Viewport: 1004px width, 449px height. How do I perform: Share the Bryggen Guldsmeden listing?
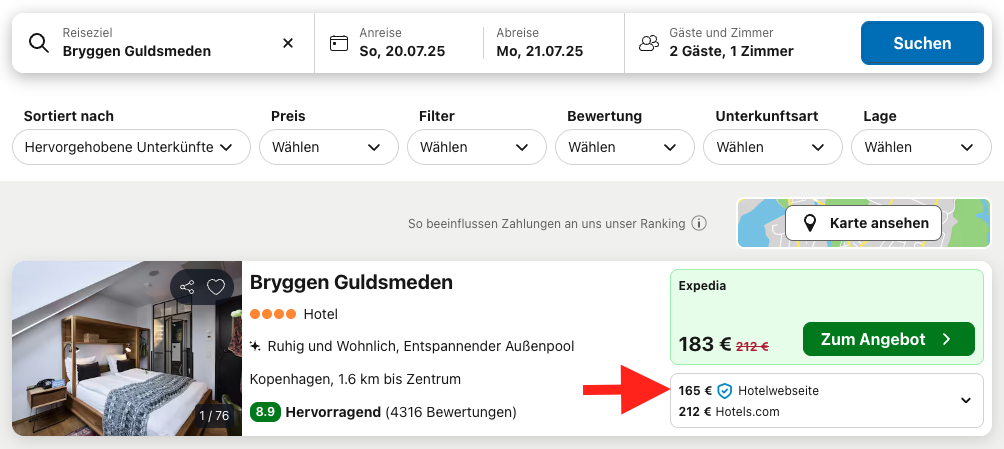187,287
